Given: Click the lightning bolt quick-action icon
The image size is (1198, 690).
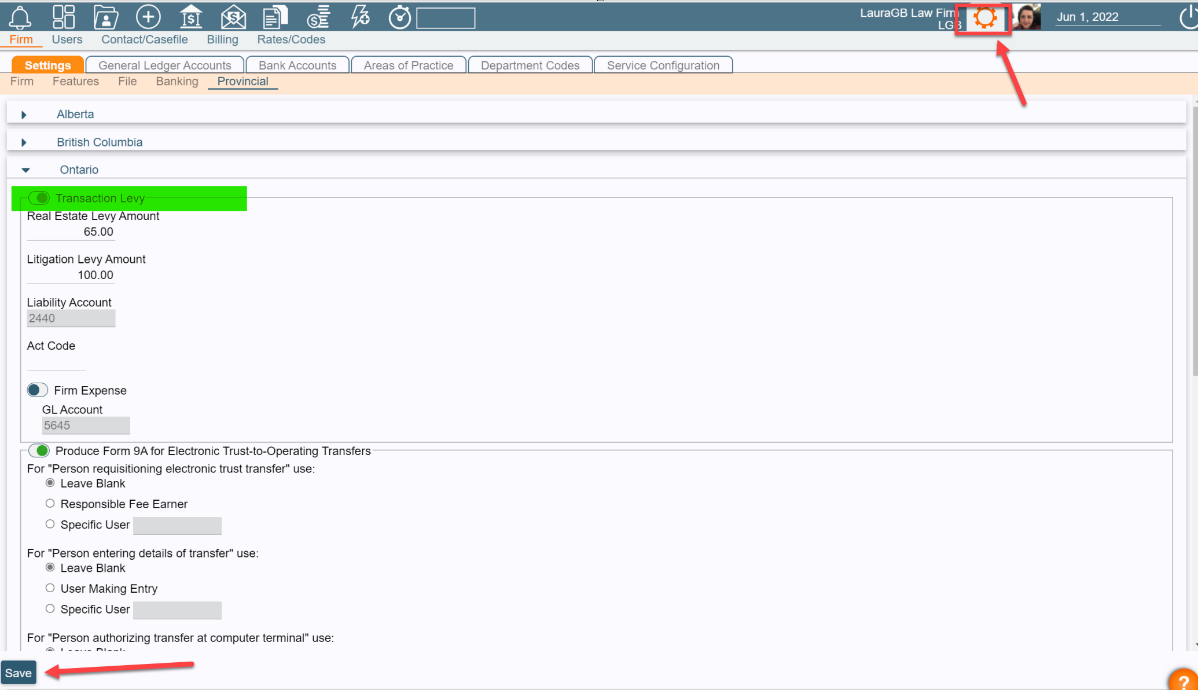Looking at the screenshot, I should point(360,16).
